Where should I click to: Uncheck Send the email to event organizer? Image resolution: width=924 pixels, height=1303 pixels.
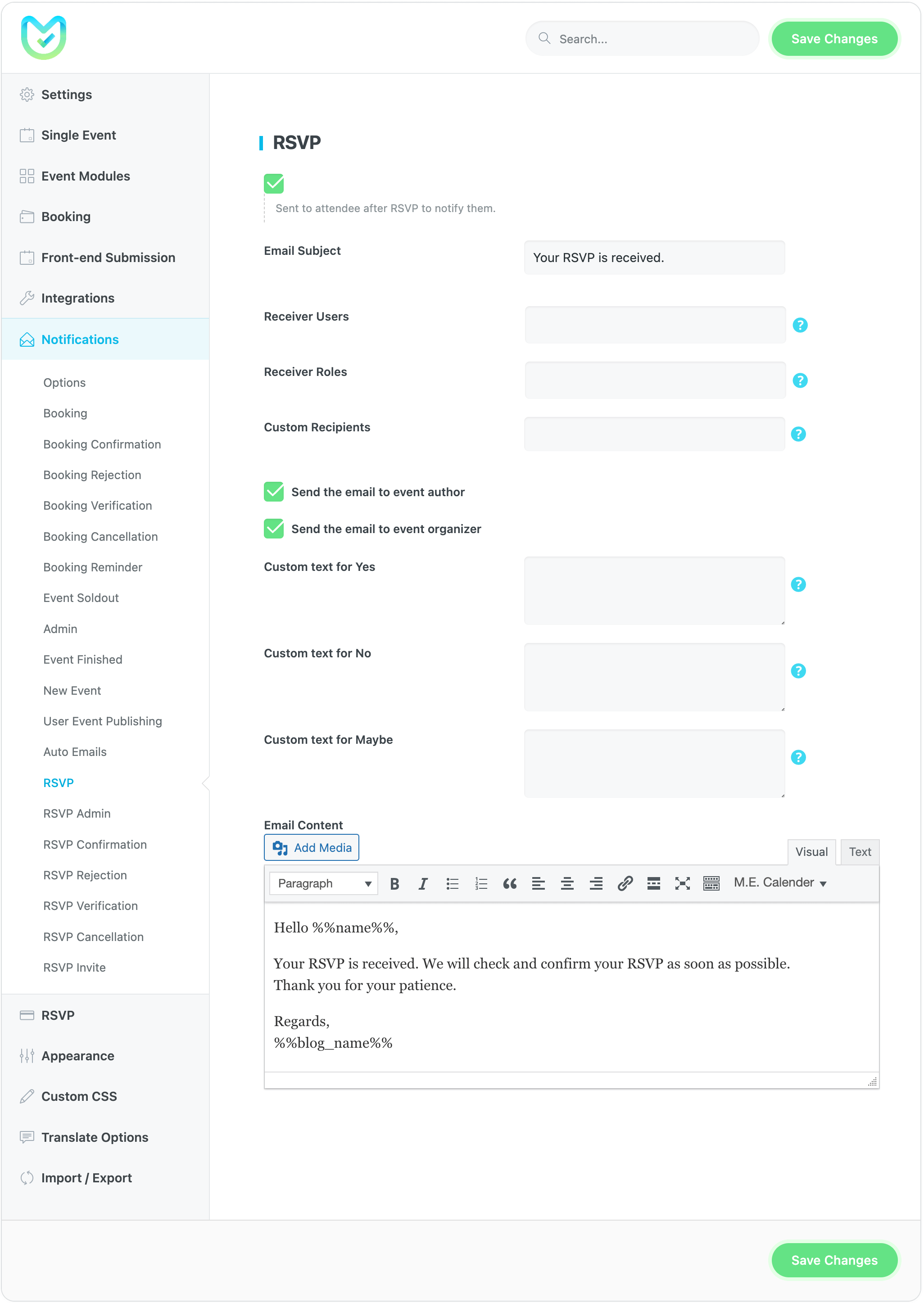274,529
